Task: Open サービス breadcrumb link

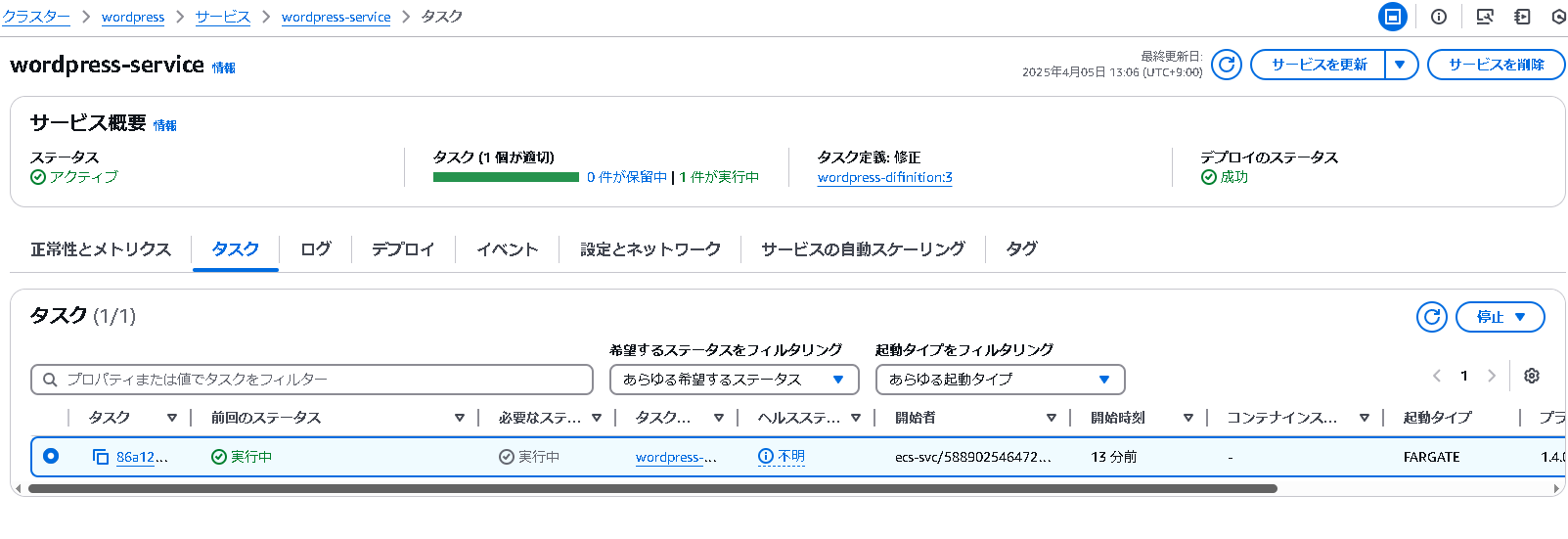Action: click(223, 17)
